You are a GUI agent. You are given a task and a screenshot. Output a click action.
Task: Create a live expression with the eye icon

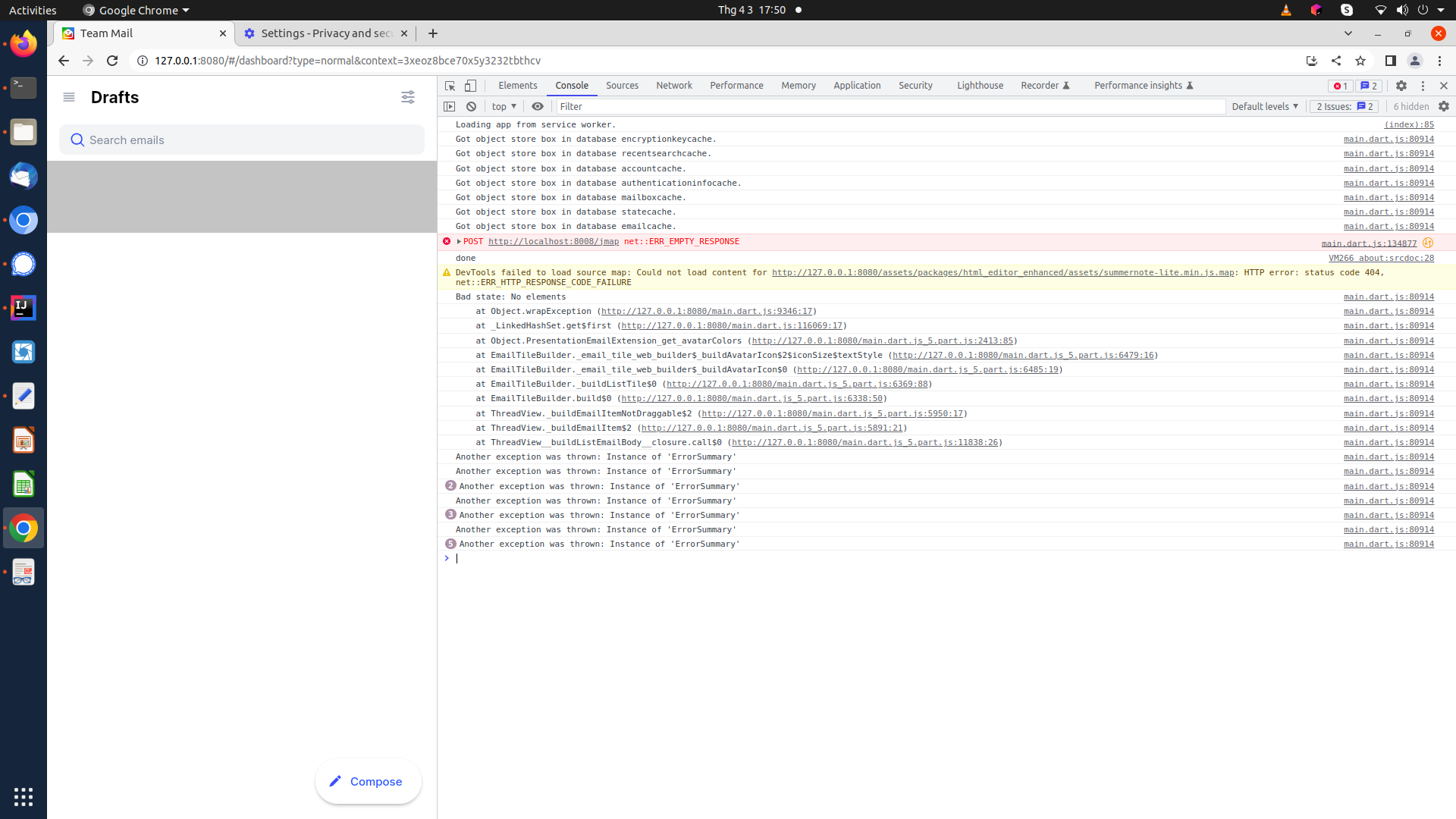click(538, 106)
